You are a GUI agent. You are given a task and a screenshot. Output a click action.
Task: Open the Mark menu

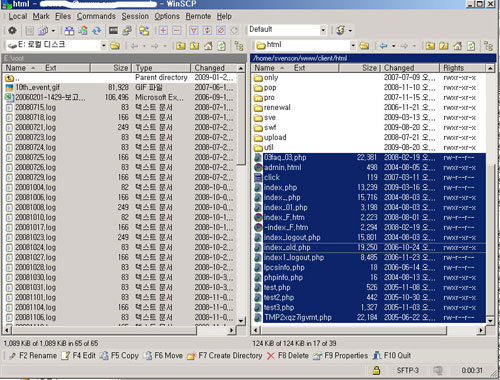click(41, 16)
